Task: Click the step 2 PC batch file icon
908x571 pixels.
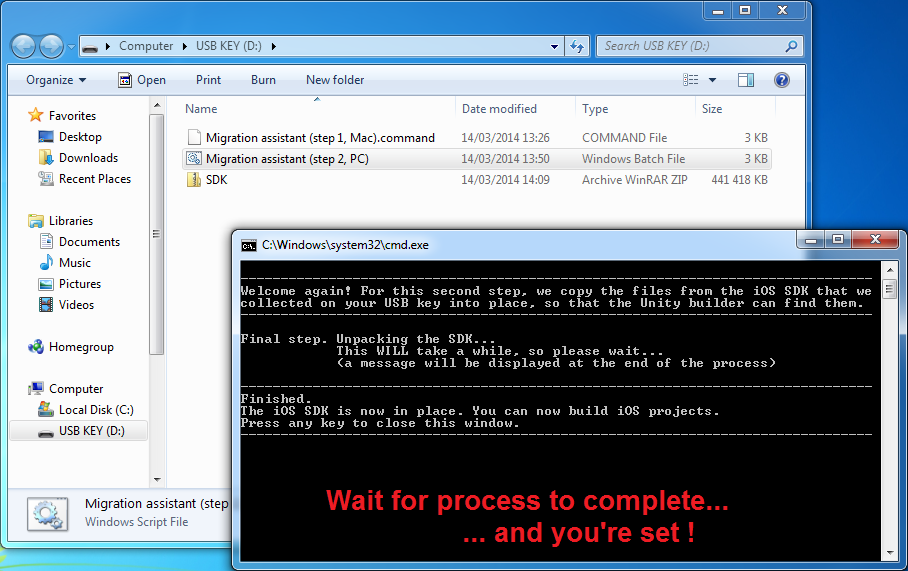Action: click(x=194, y=158)
